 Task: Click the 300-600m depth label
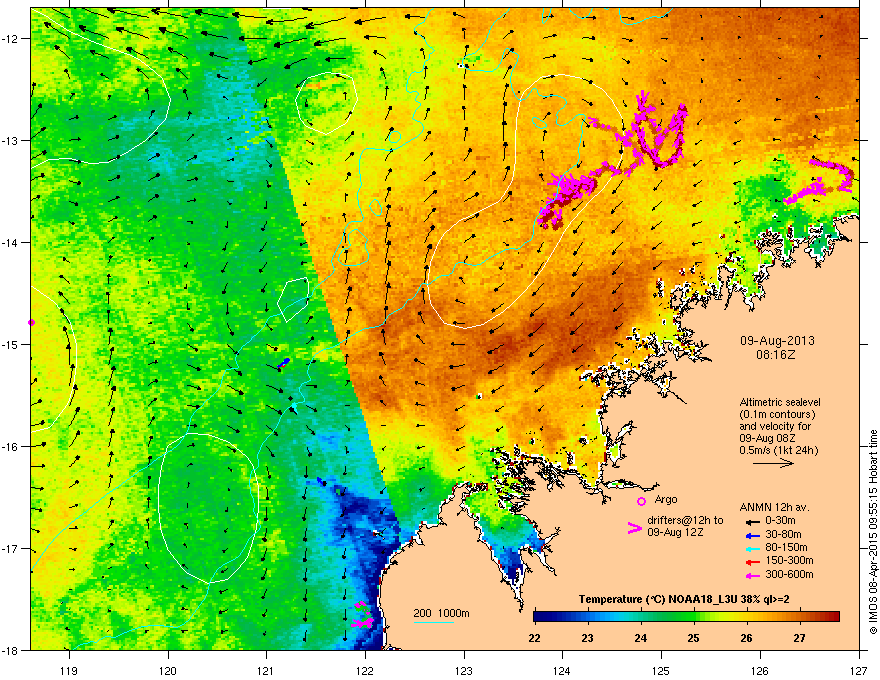click(x=789, y=575)
